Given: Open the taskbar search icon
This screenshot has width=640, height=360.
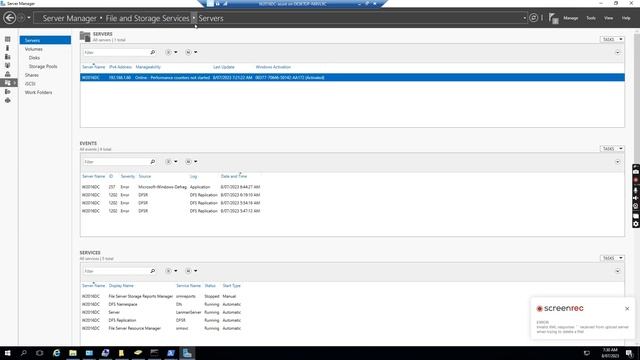Looking at the screenshot, I should click(24, 353).
